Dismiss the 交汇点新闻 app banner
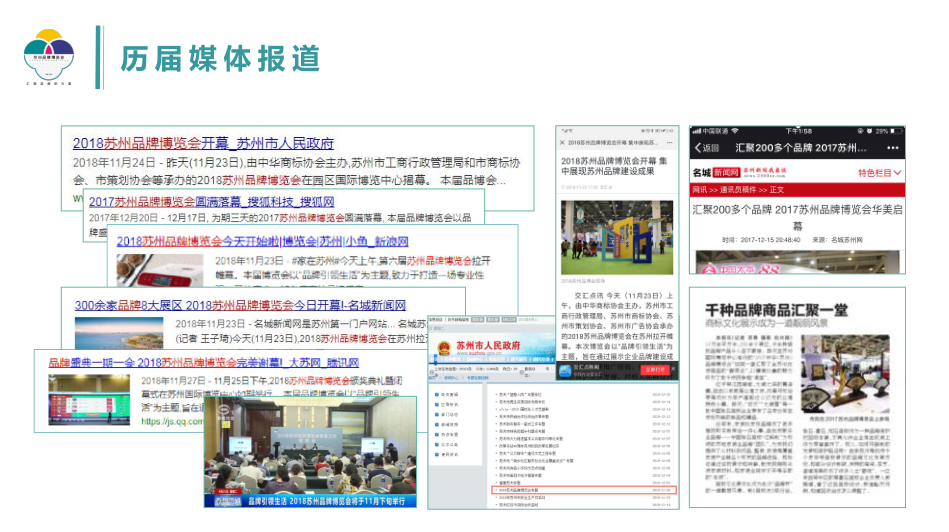 (x=674, y=369)
